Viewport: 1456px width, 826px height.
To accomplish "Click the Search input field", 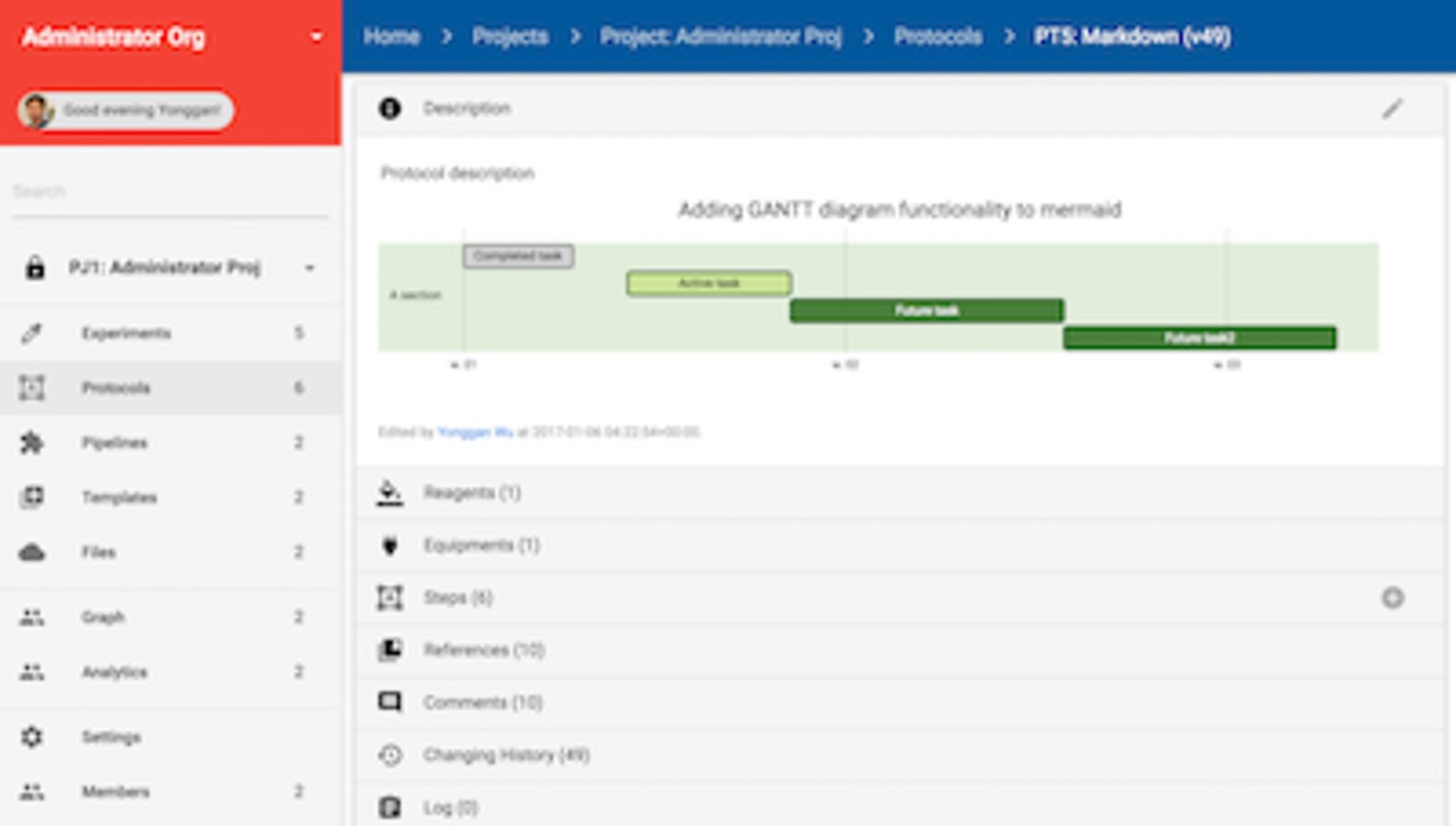I will click(x=169, y=192).
